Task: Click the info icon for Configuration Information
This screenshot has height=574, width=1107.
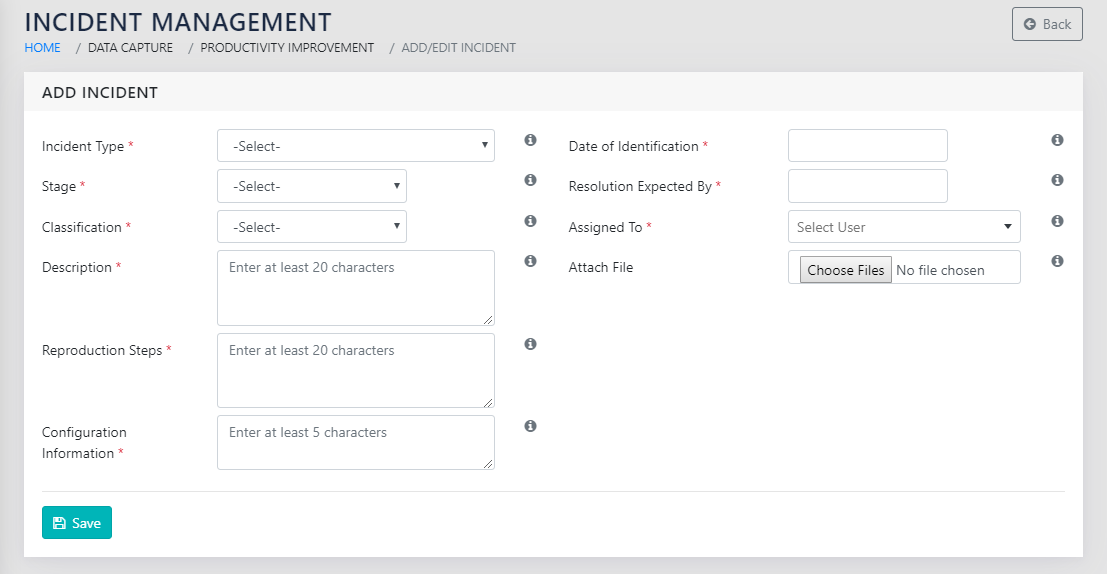Action: [x=530, y=426]
